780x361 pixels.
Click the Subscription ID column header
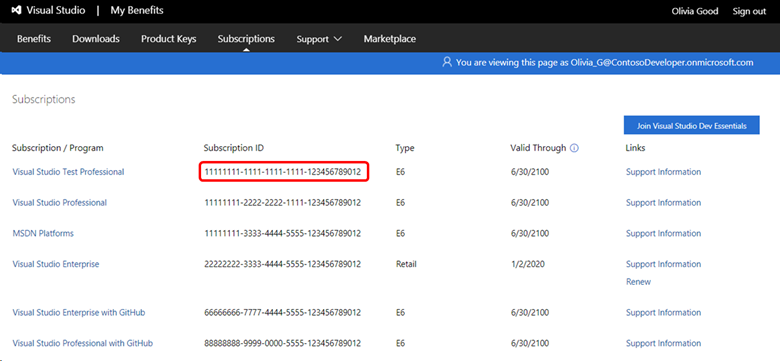(234, 148)
